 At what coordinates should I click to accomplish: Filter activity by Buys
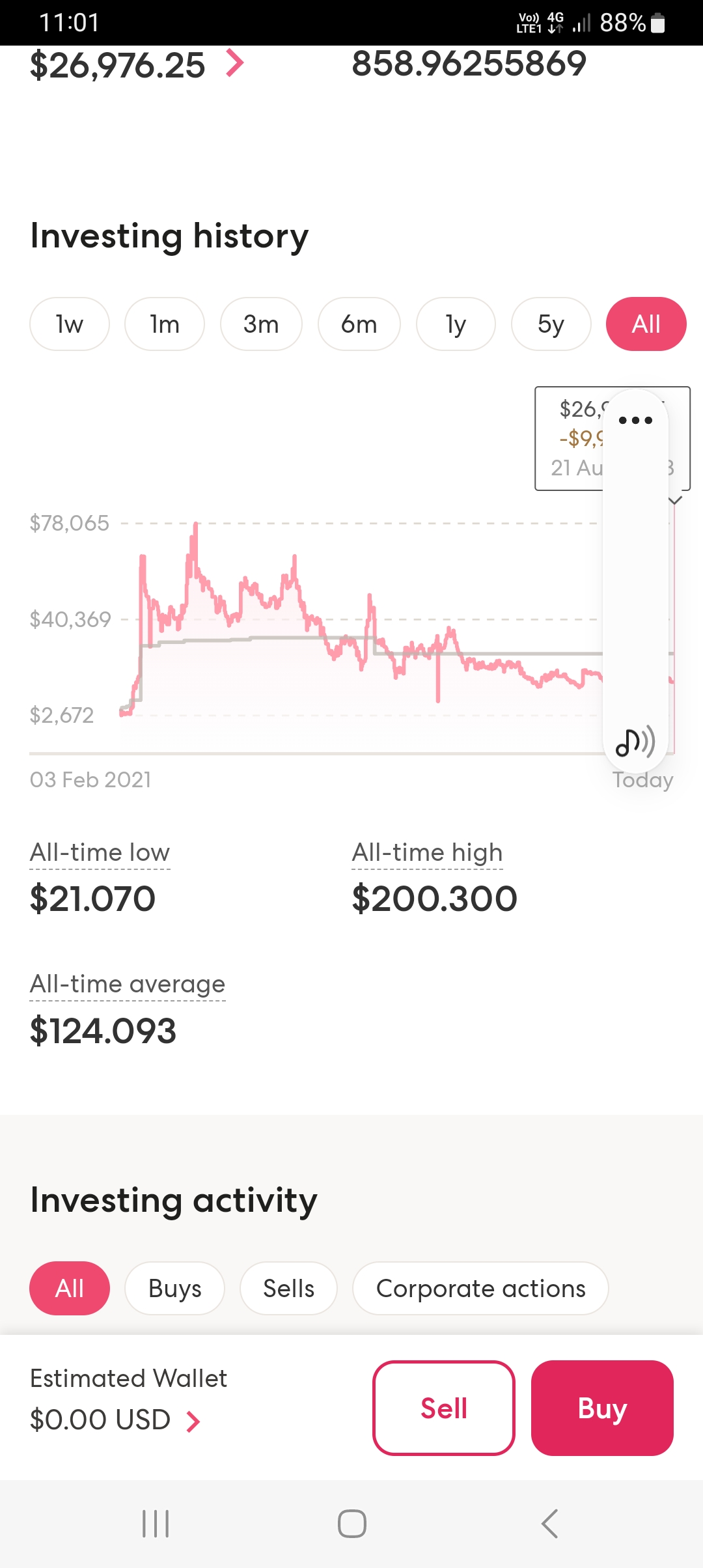tap(175, 1288)
